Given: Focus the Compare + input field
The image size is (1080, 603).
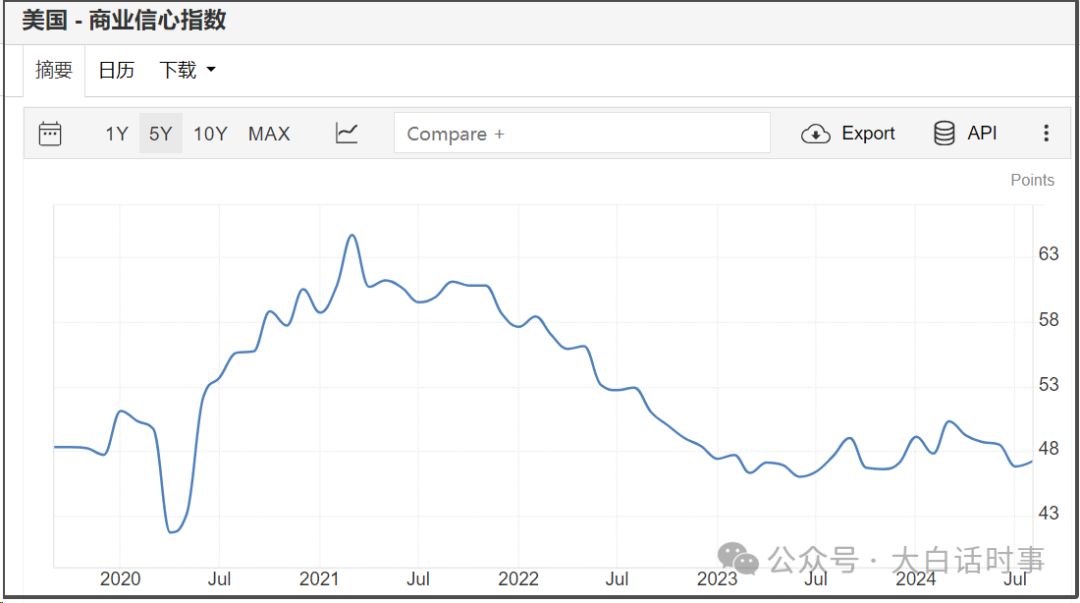Looking at the screenshot, I should (582, 133).
